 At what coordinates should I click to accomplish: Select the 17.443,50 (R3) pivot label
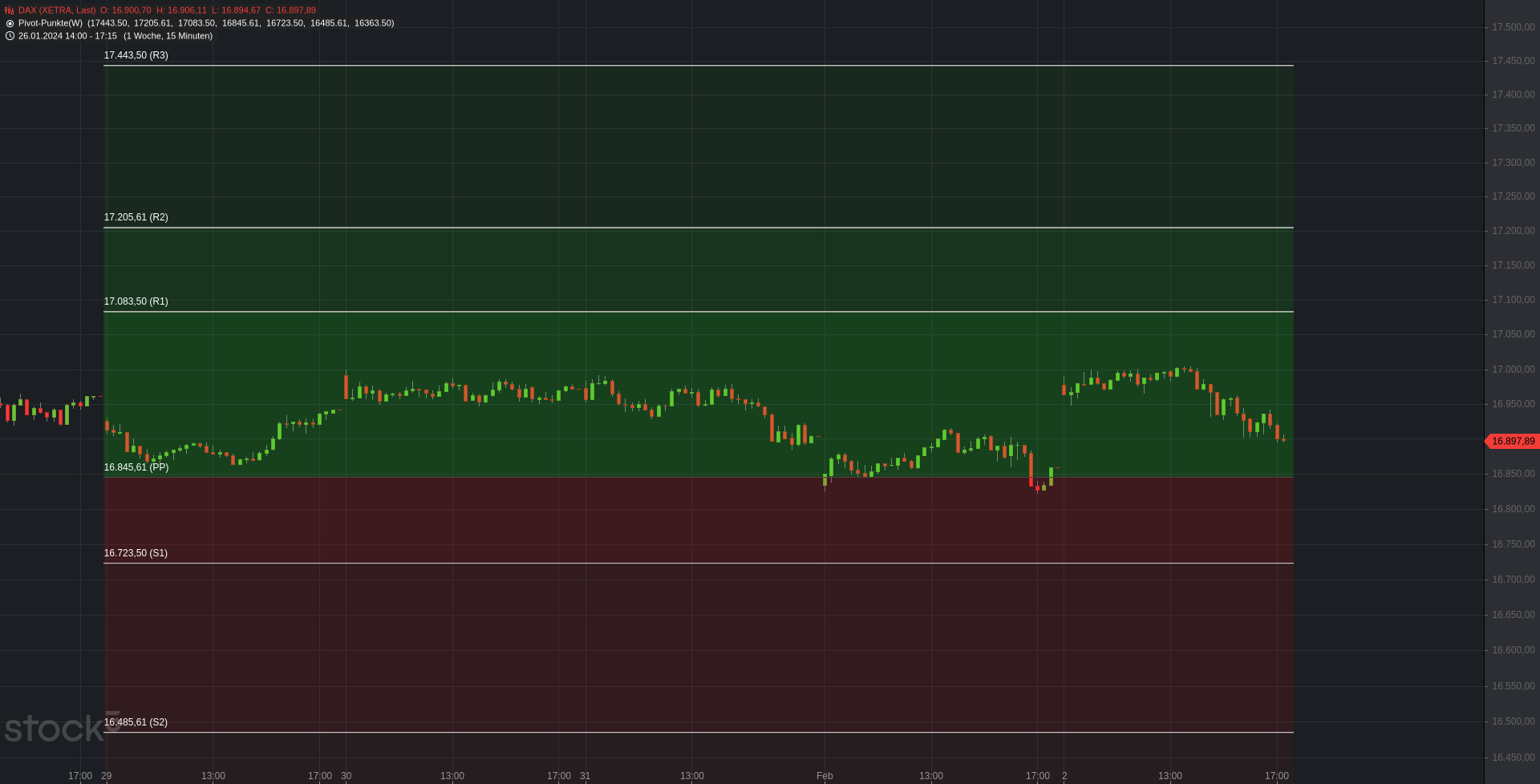(136, 55)
